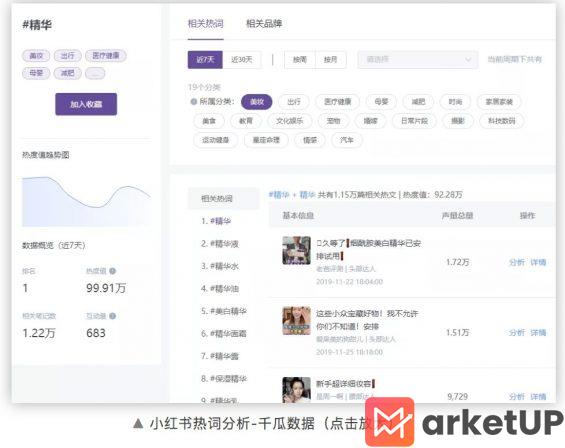Click the 相关热词 list header

click(x=223, y=198)
